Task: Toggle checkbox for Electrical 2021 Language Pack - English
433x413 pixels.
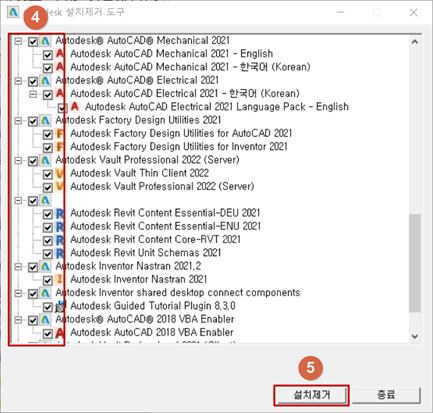Action: click(x=62, y=108)
